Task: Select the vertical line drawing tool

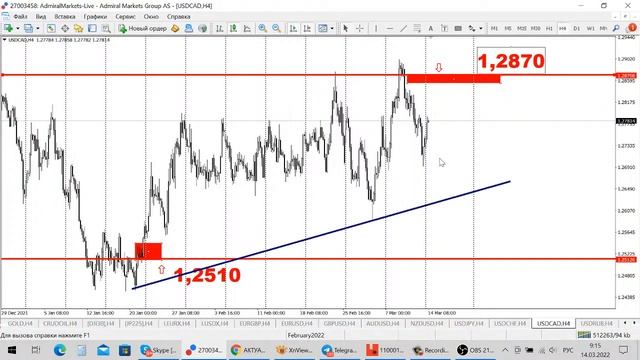Action: 376,28
